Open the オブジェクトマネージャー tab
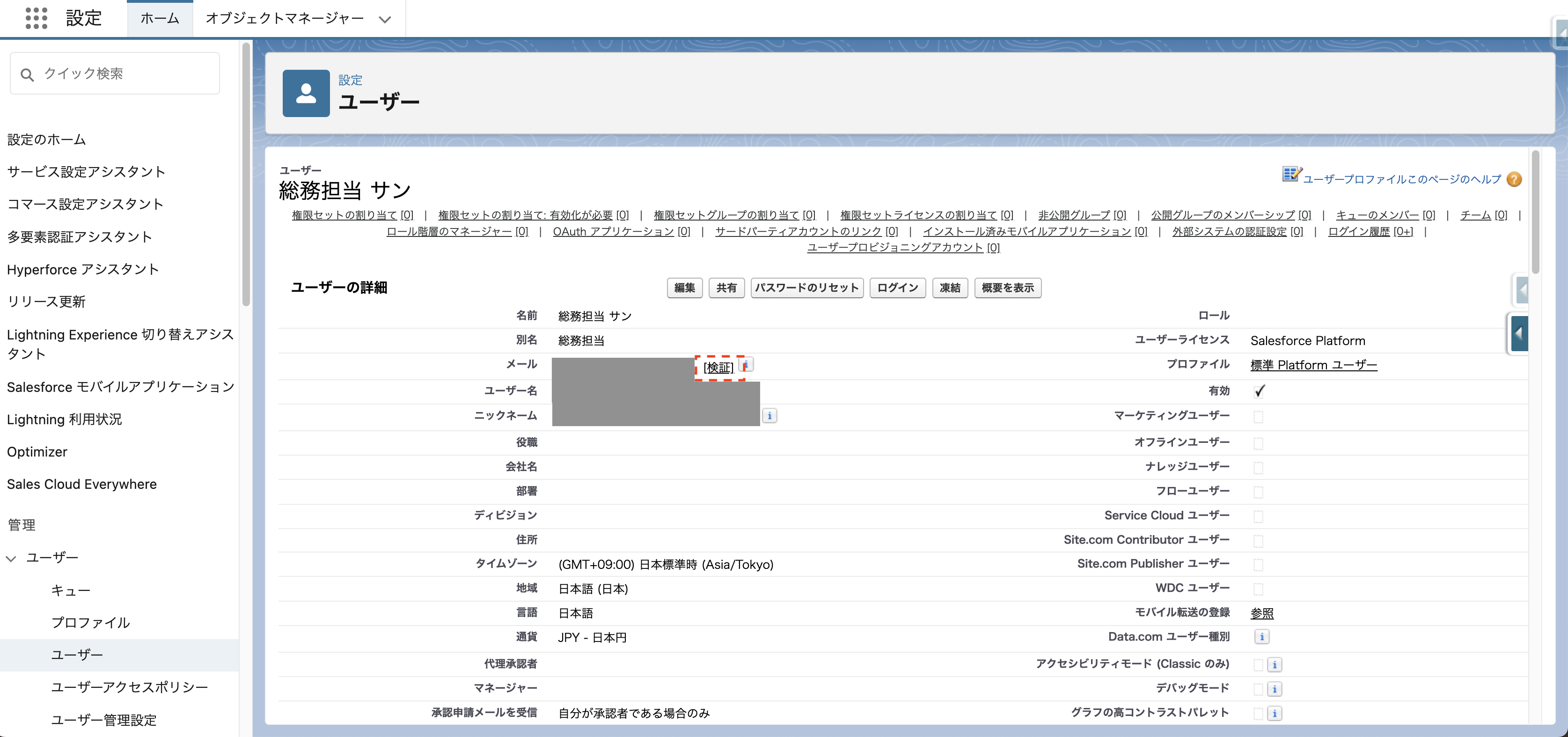The width and height of the screenshot is (1568, 737). pyautogui.click(x=284, y=18)
